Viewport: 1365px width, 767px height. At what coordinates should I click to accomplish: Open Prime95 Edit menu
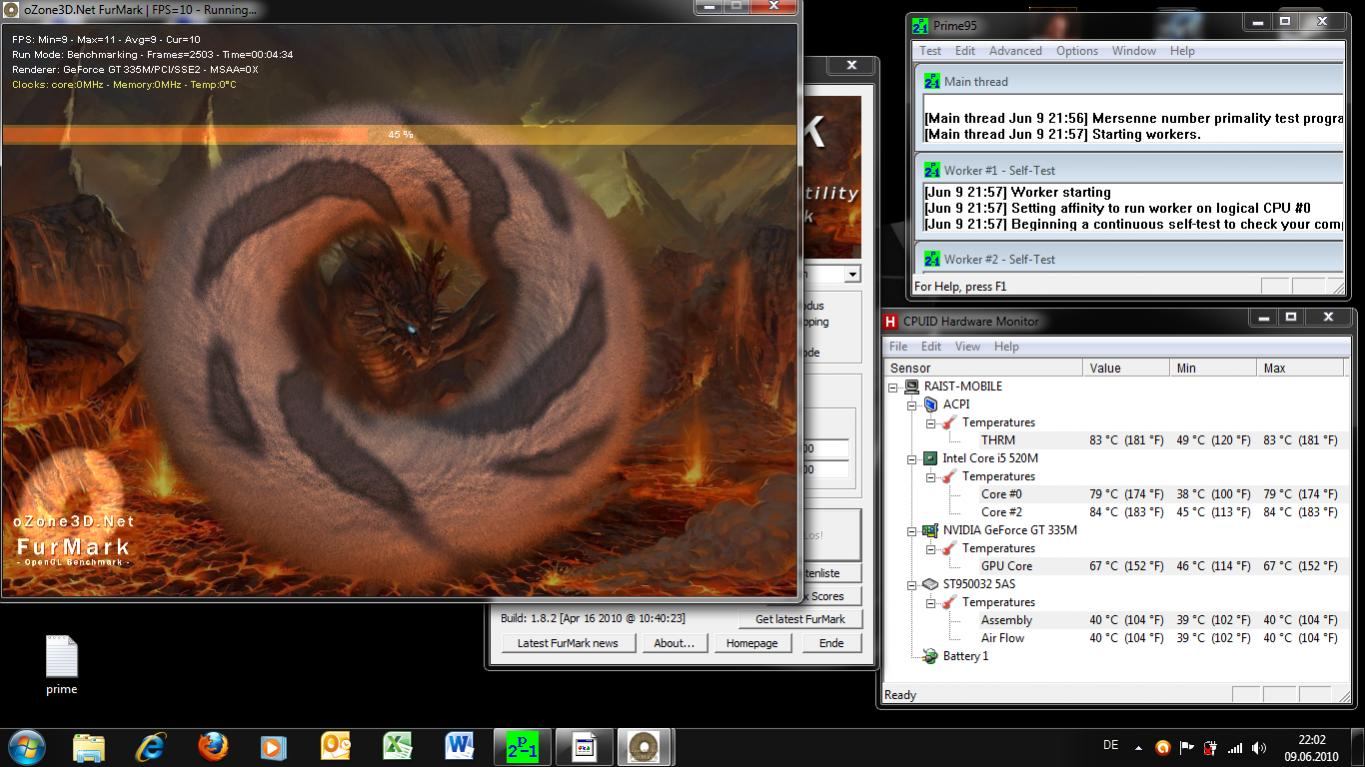[965, 51]
